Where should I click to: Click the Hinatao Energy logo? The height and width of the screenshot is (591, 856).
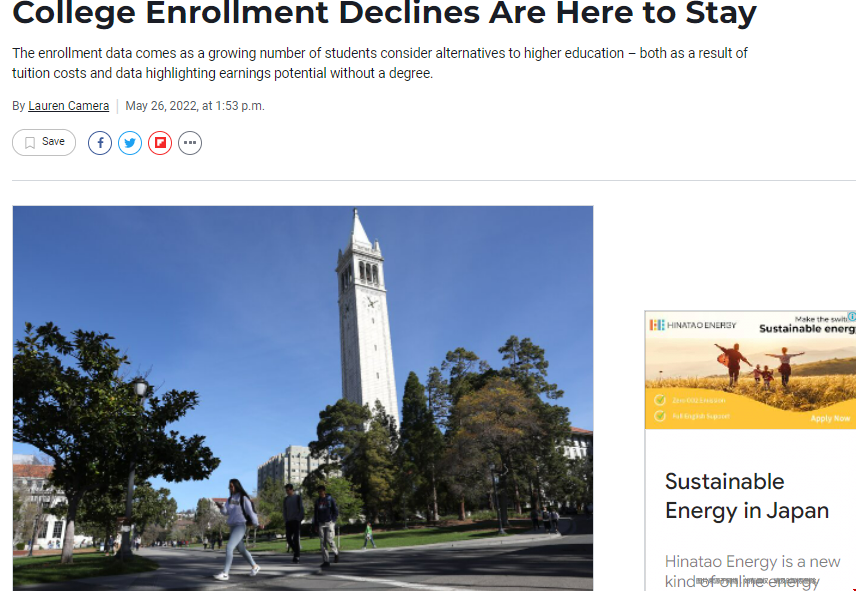(x=692, y=325)
